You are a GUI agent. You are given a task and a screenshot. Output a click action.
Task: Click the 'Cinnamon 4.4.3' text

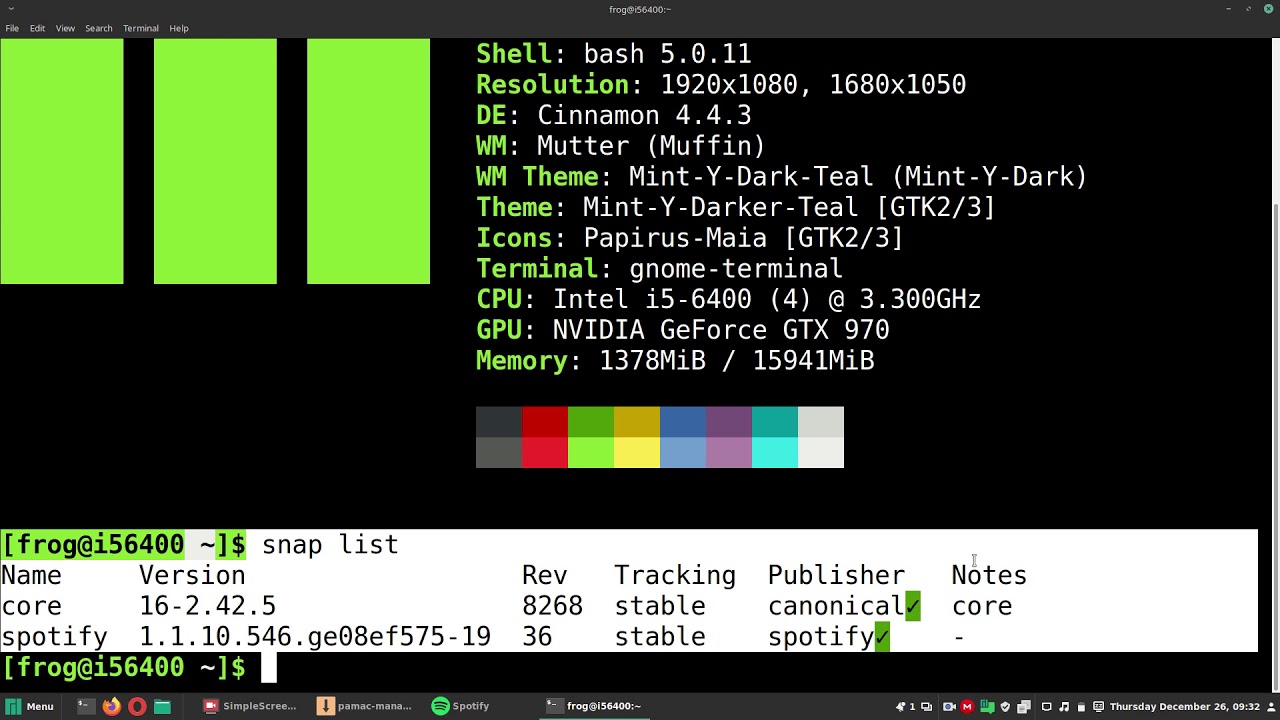click(x=644, y=116)
